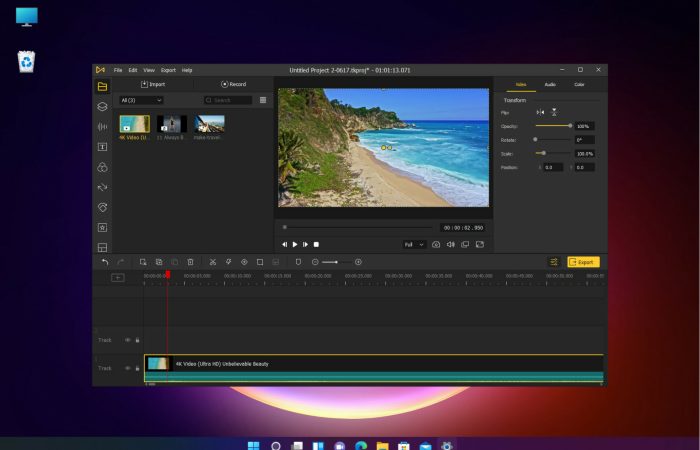700x450 pixels.
Task: Play the preview video
Action: (295, 245)
